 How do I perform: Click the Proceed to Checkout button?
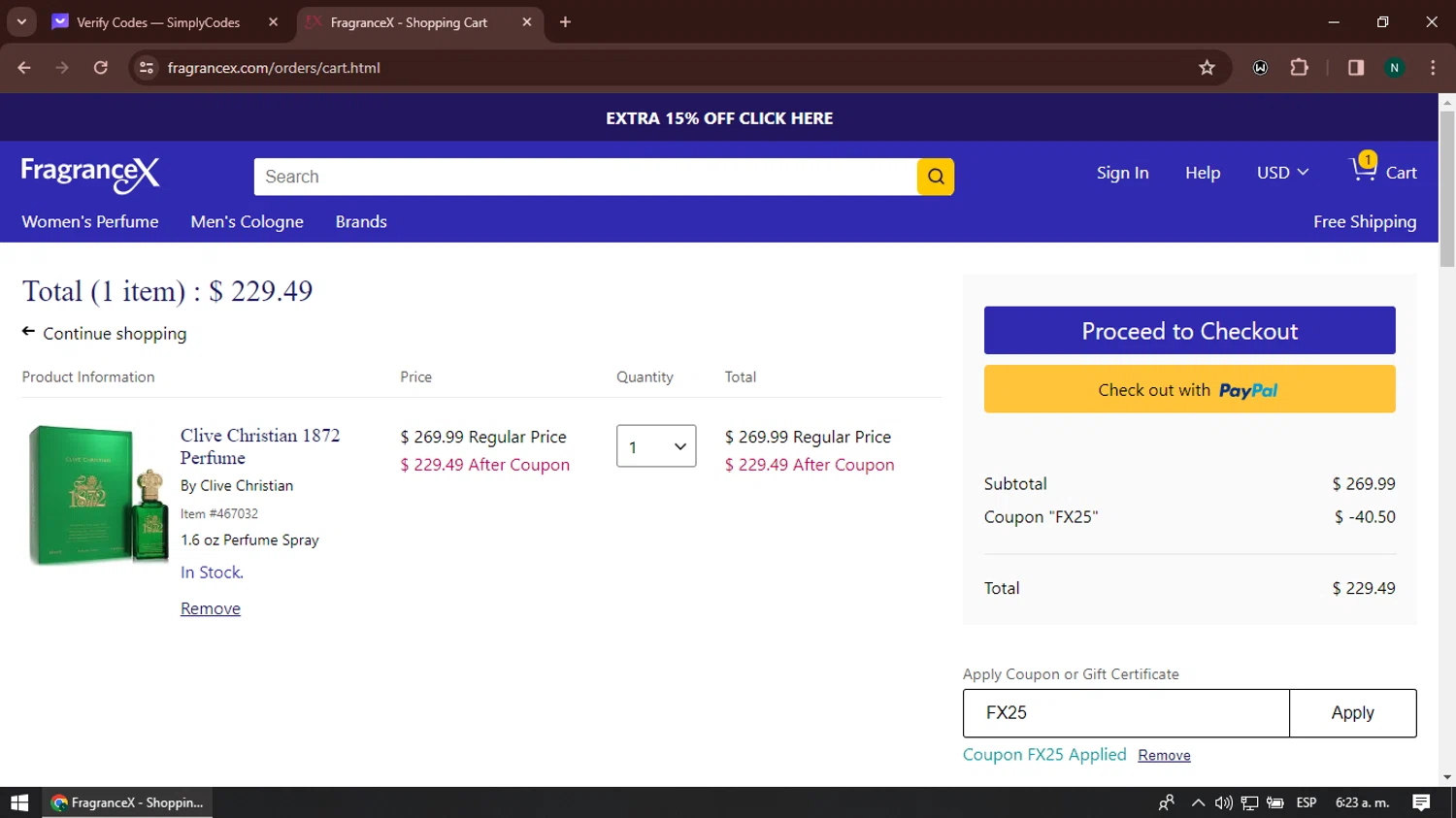1190,331
